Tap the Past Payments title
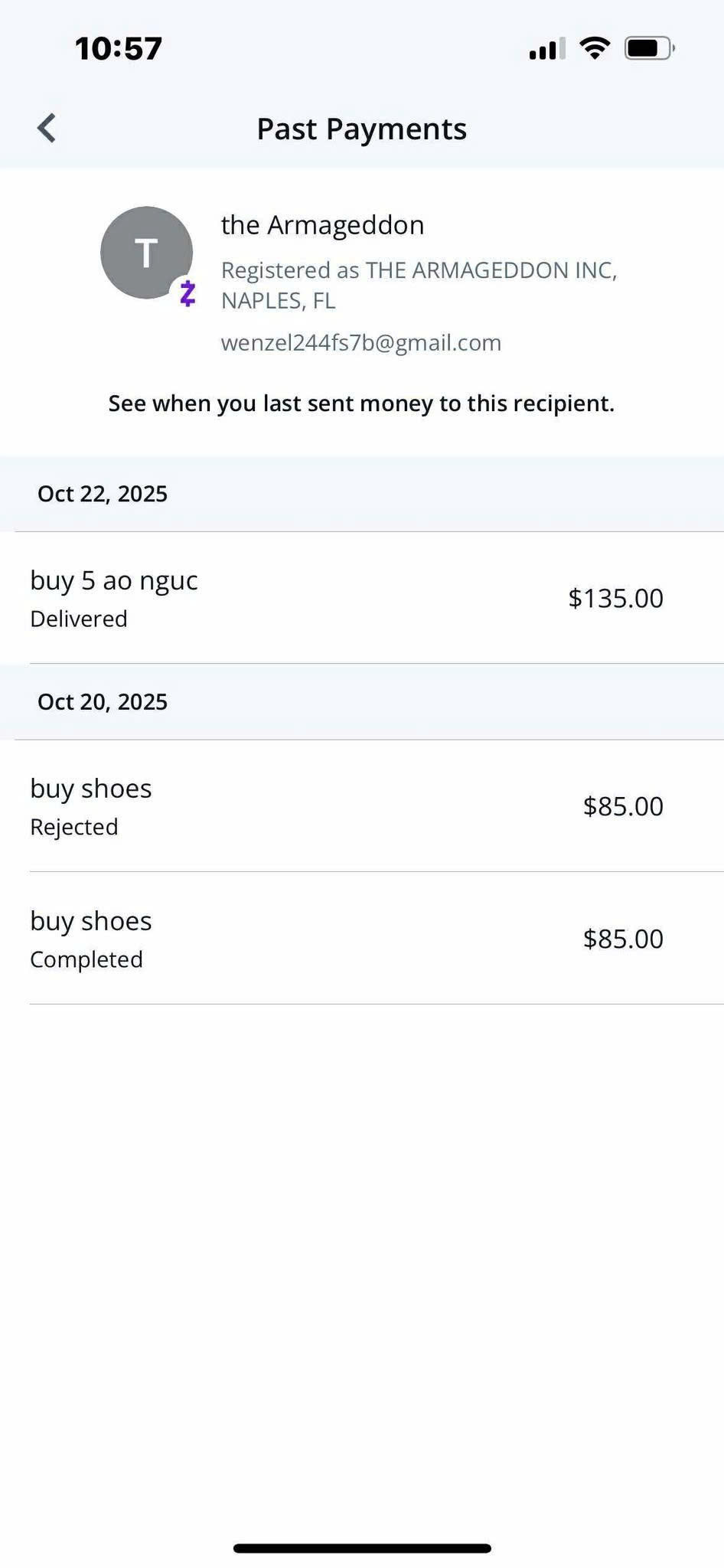Viewport: 724px width, 1568px height. point(361,129)
